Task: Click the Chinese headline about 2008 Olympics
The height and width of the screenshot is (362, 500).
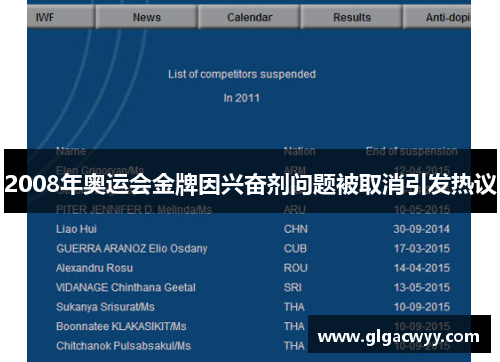Action: click(x=250, y=184)
